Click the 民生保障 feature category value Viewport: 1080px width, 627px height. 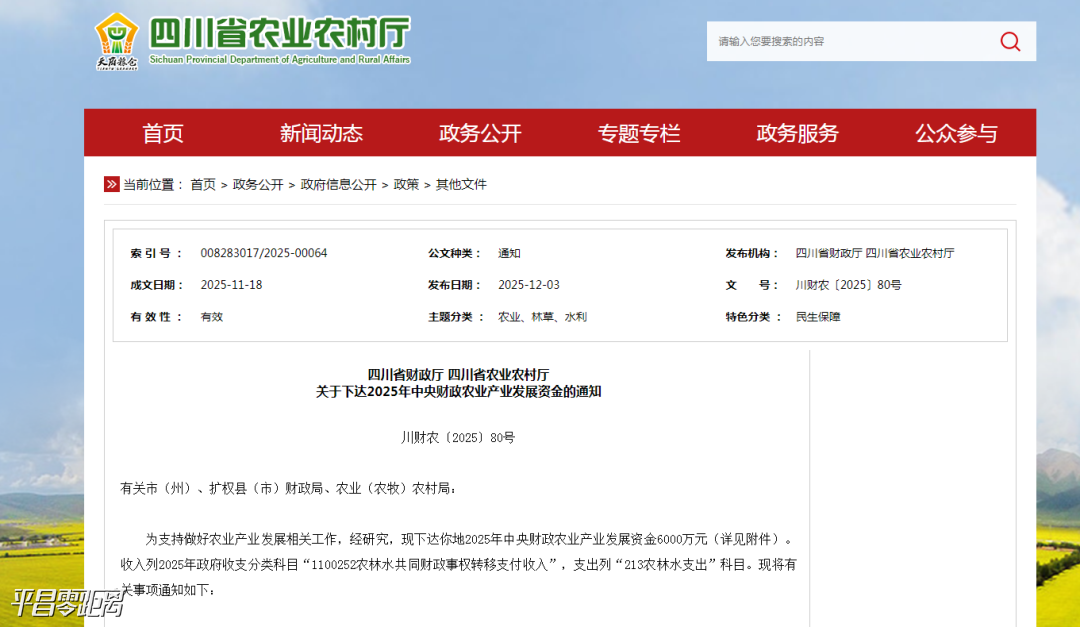pos(818,317)
